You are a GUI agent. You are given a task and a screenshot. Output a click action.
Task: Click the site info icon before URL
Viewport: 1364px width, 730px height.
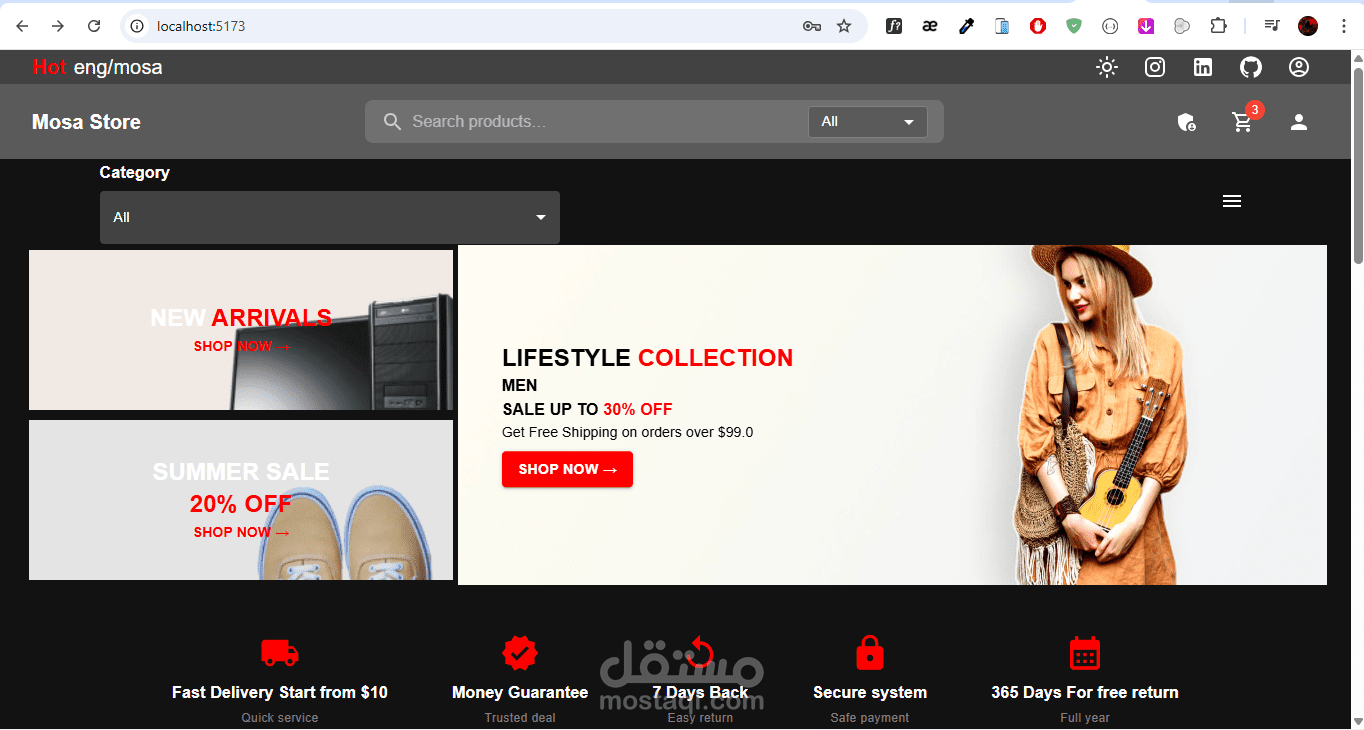pos(138,26)
